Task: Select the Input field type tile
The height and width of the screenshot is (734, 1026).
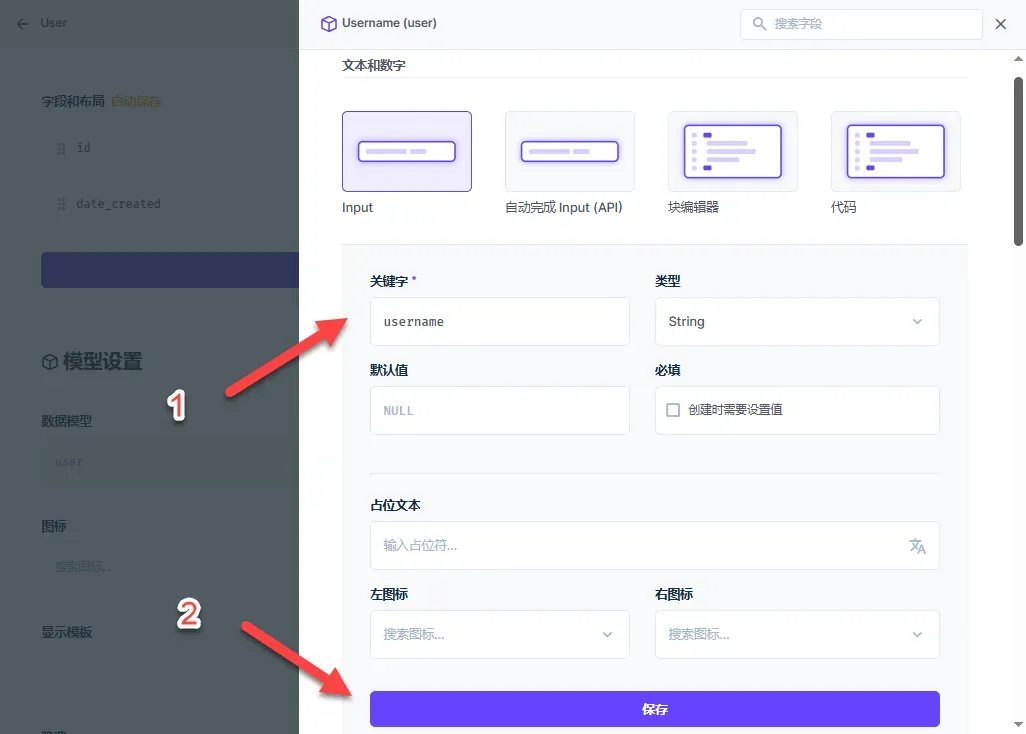Action: click(x=406, y=151)
